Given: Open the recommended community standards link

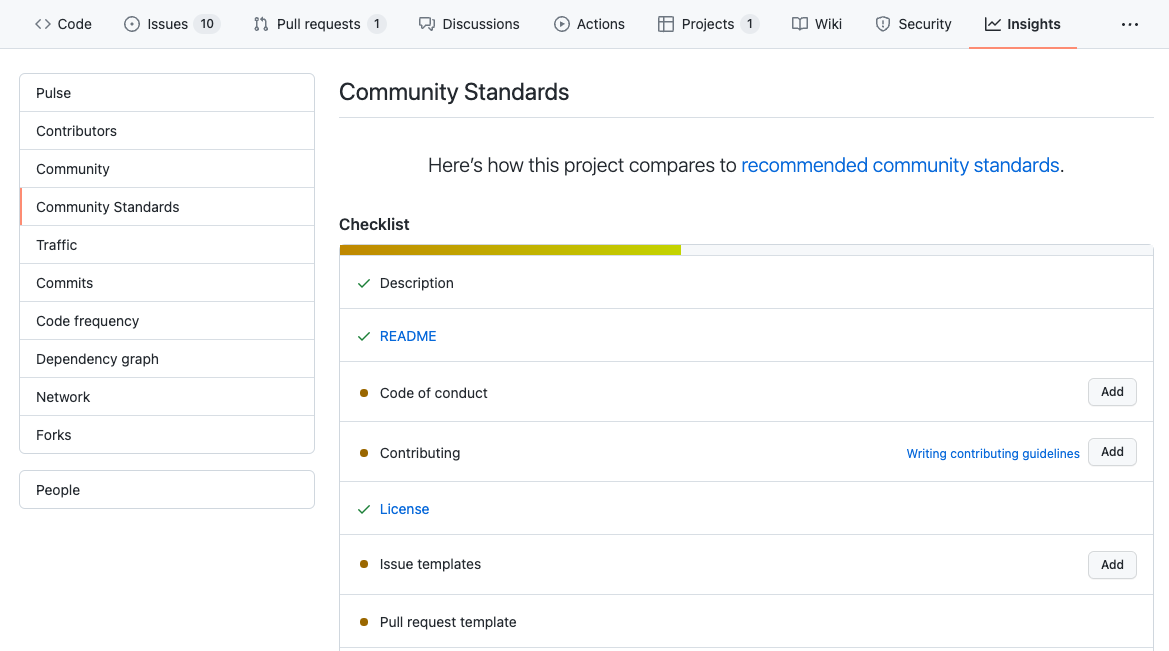Looking at the screenshot, I should coord(900,165).
